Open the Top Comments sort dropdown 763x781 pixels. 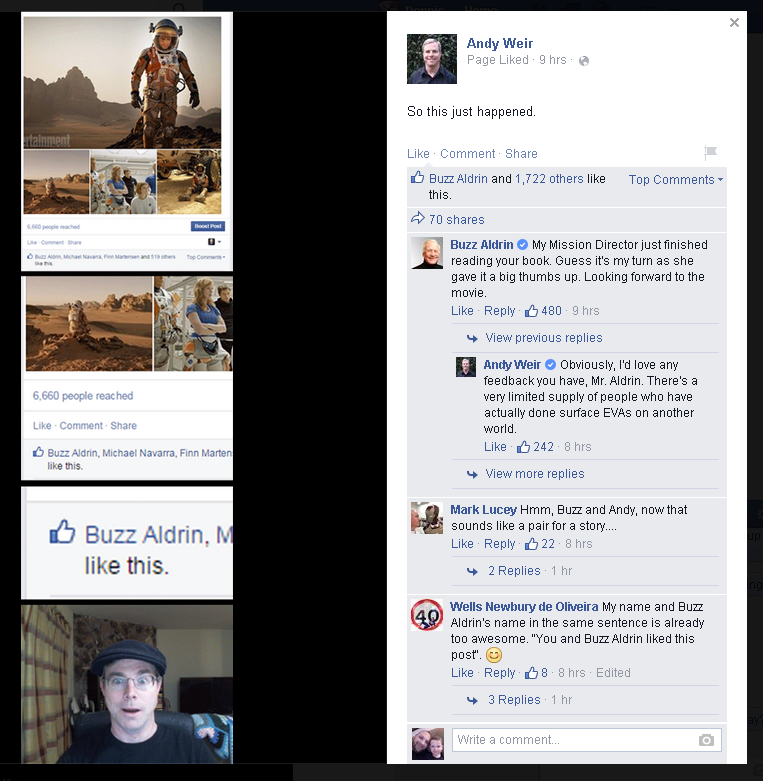pyautogui.click(x=676, y=179)
